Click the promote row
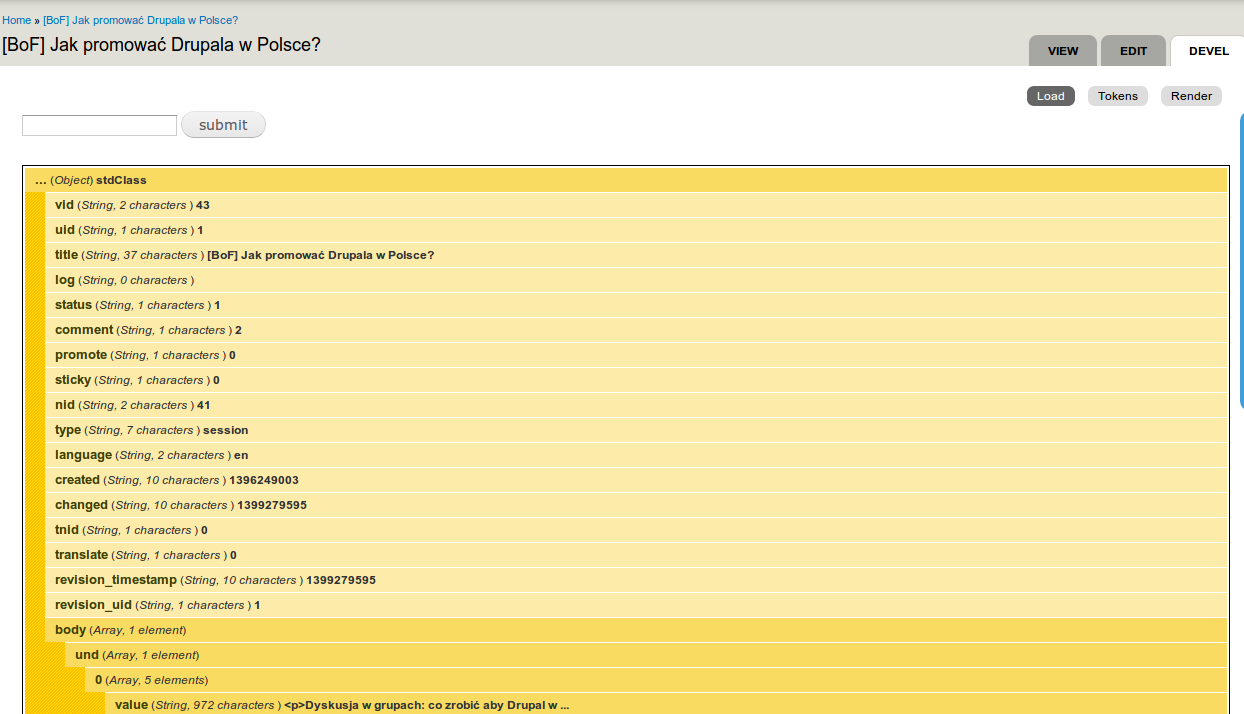Viewport: 1244px width, 714px height. [x=636, y=355]
